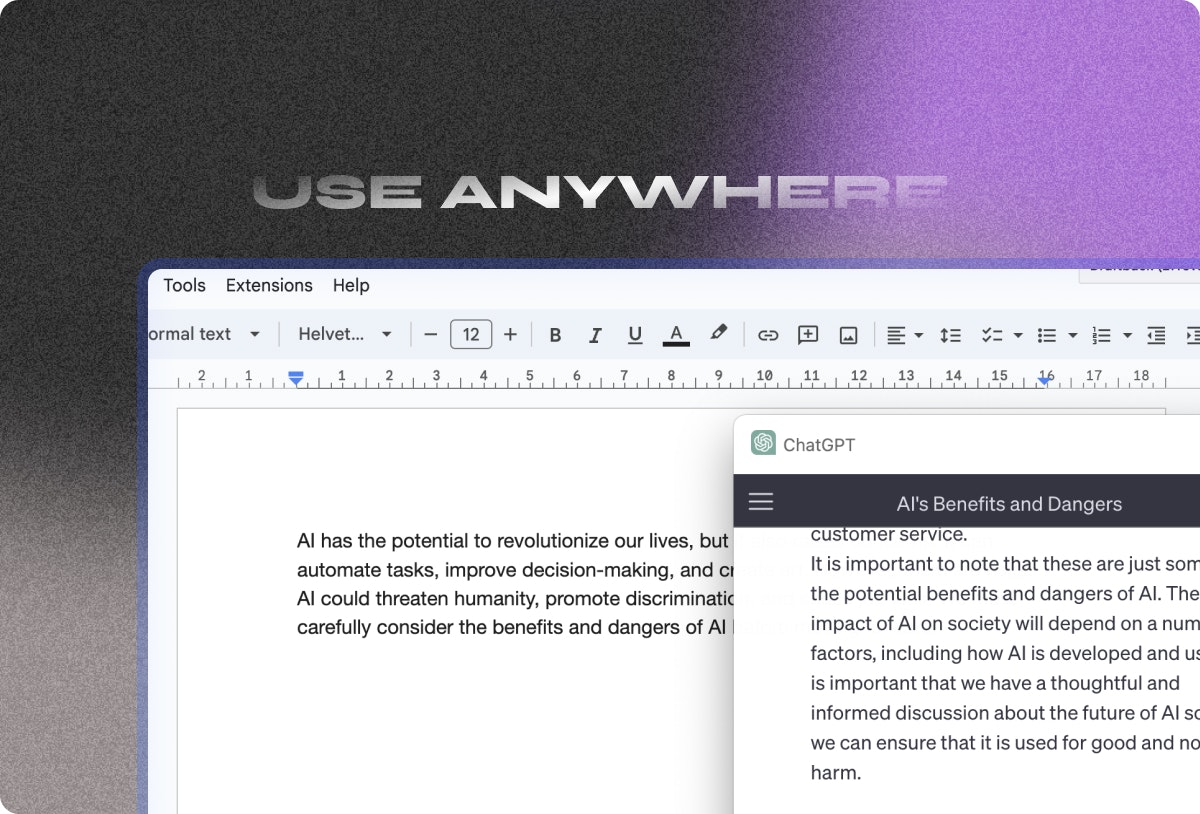Click the numbered list icon
This screenshot has height=814, width=1200.
[x=1101, y=335]
